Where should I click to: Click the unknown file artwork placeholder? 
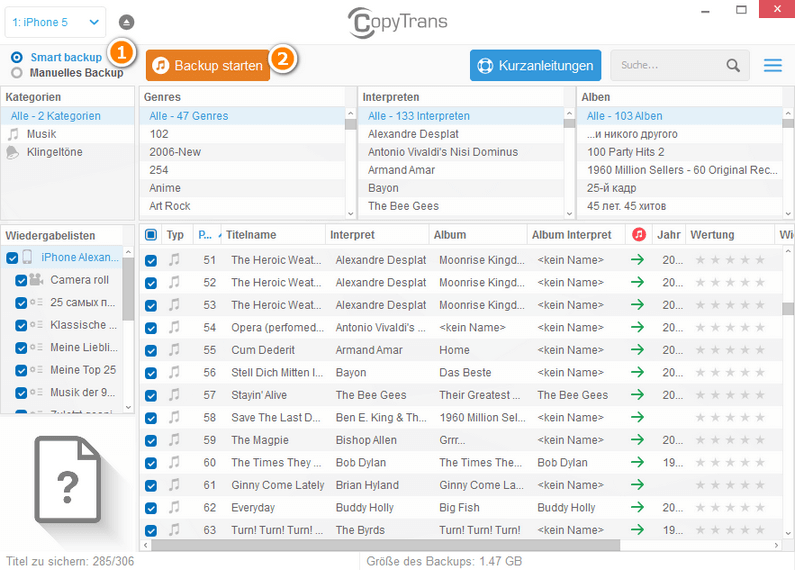tap(67, 479)
